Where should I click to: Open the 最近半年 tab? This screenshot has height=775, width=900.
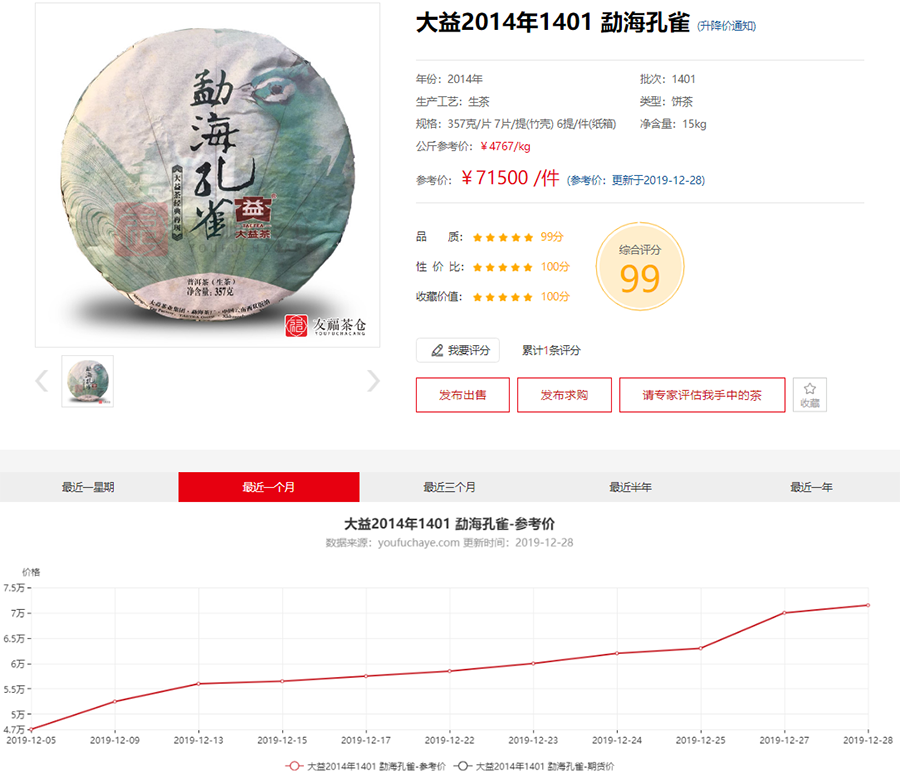[x=630, y=487]
